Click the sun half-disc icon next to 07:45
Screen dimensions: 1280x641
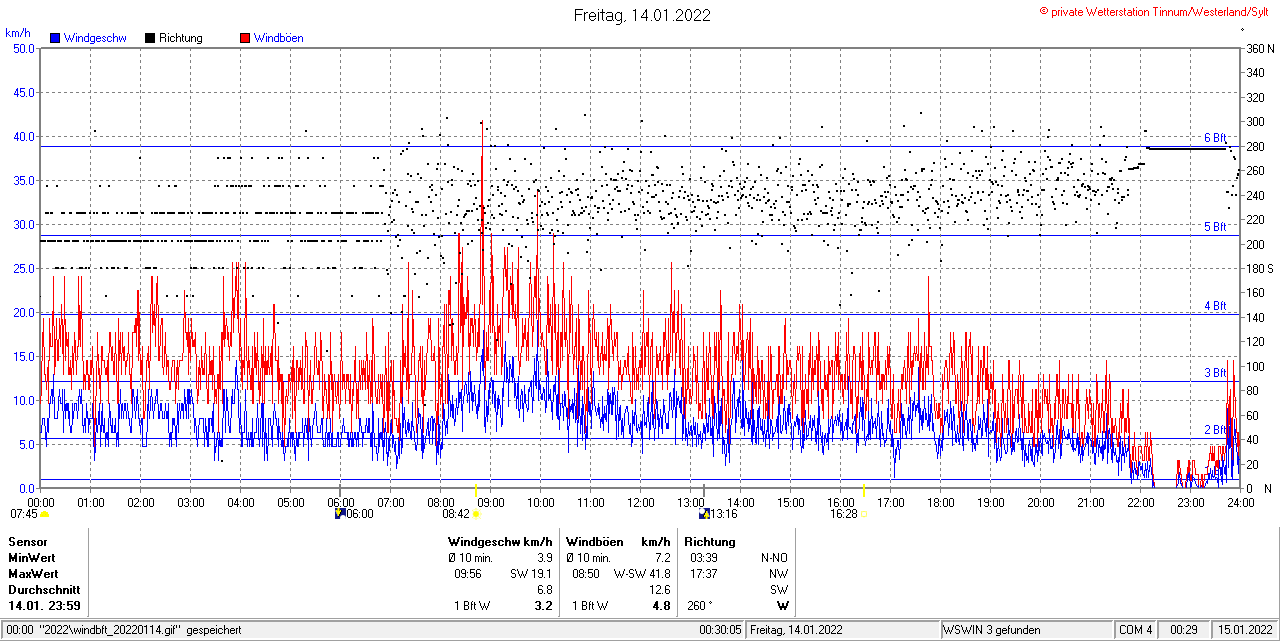click(44, 515)
